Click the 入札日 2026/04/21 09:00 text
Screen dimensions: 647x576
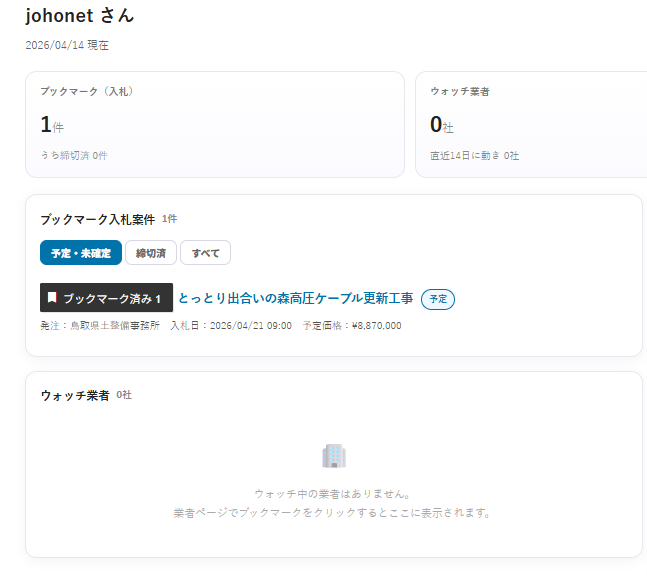[231, 326]
